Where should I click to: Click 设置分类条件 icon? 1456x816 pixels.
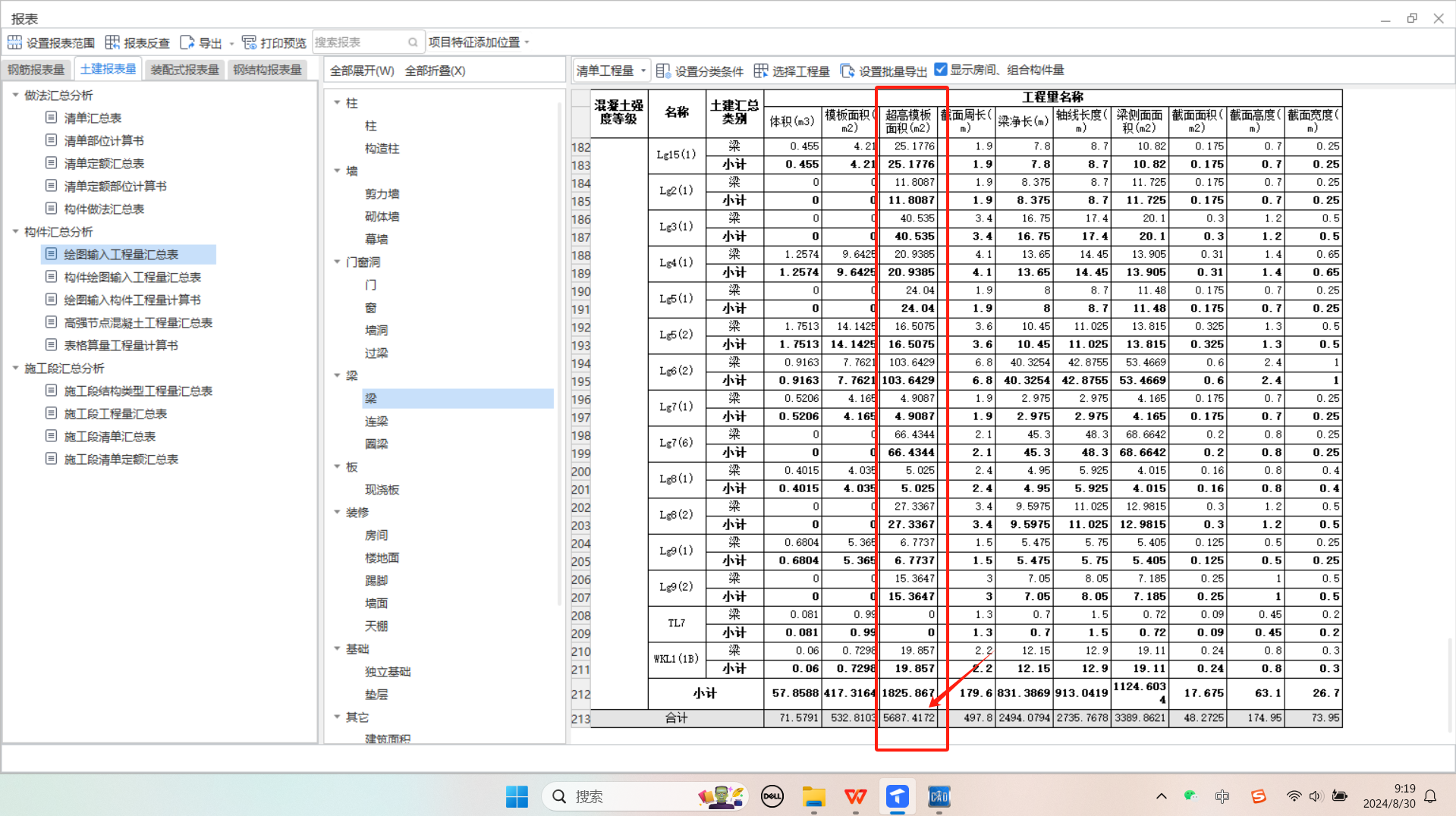coord(663,71)
